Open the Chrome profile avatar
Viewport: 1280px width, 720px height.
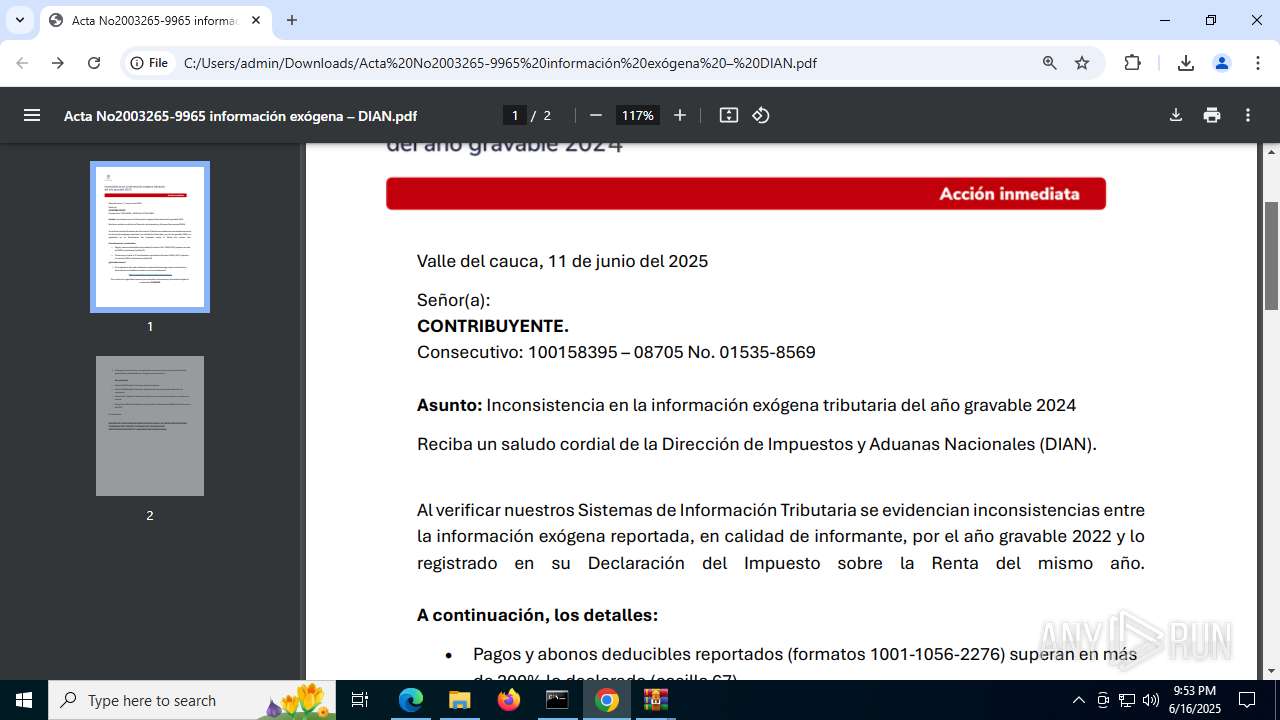[x=1222, y=63]
